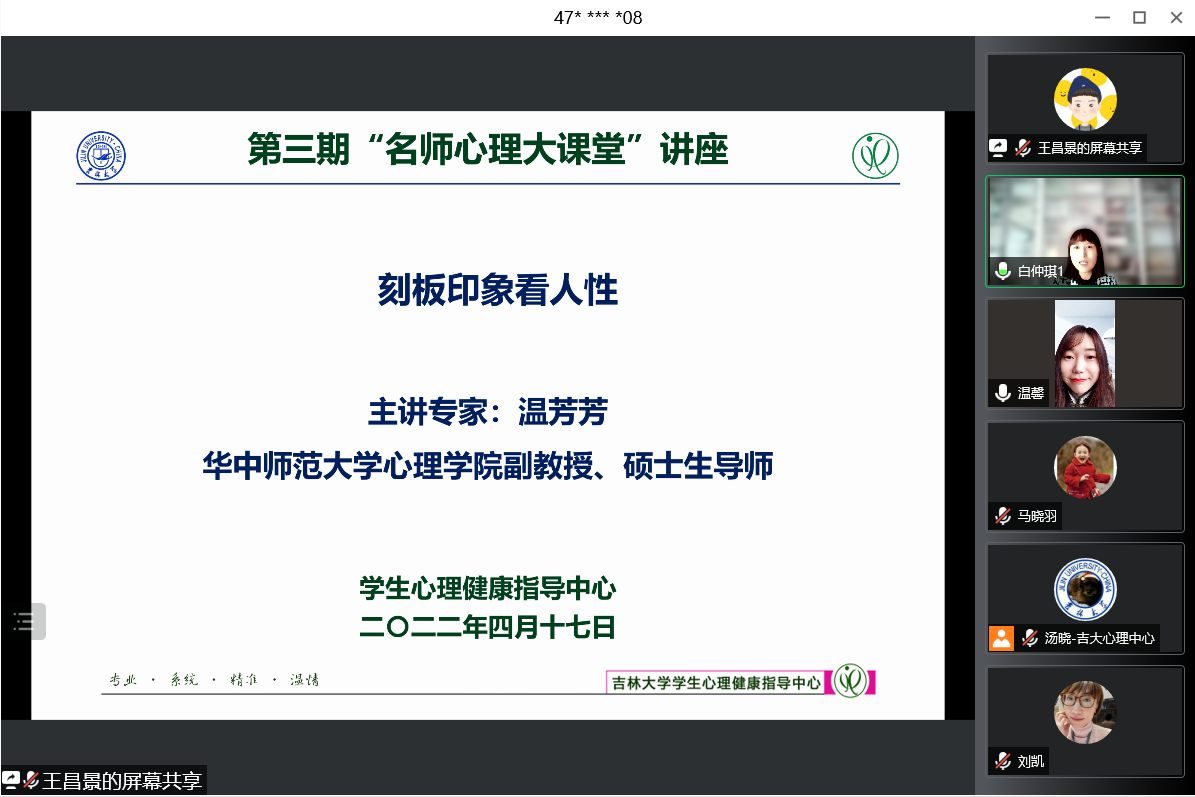This screenshot has height=797, width=1195.
Task: Click muted mic icon in main view caption
Action: (31, 780)
